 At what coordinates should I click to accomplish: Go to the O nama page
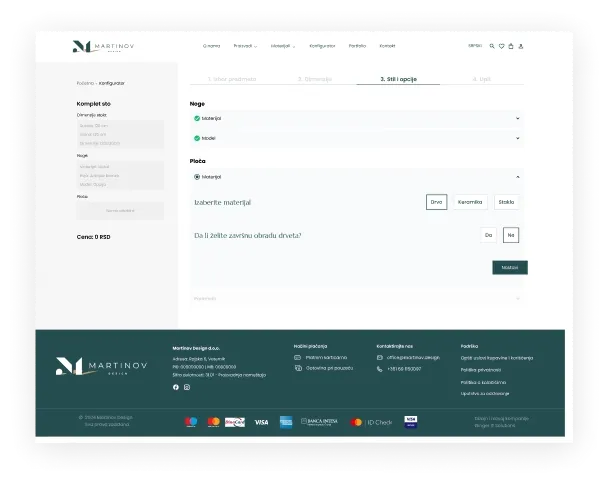(x=211, y=46)
